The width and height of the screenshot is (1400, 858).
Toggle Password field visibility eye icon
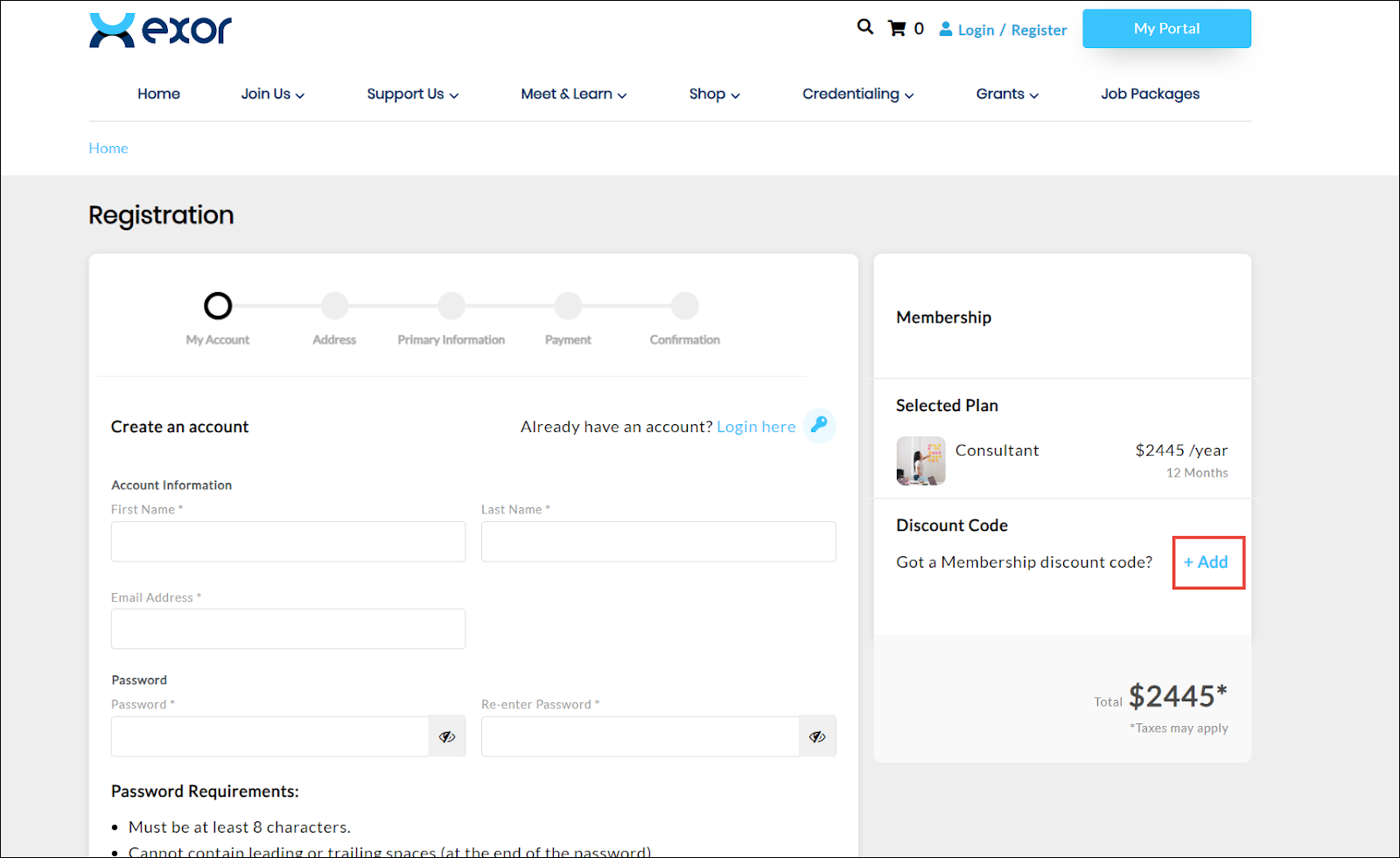pos(447,736)
